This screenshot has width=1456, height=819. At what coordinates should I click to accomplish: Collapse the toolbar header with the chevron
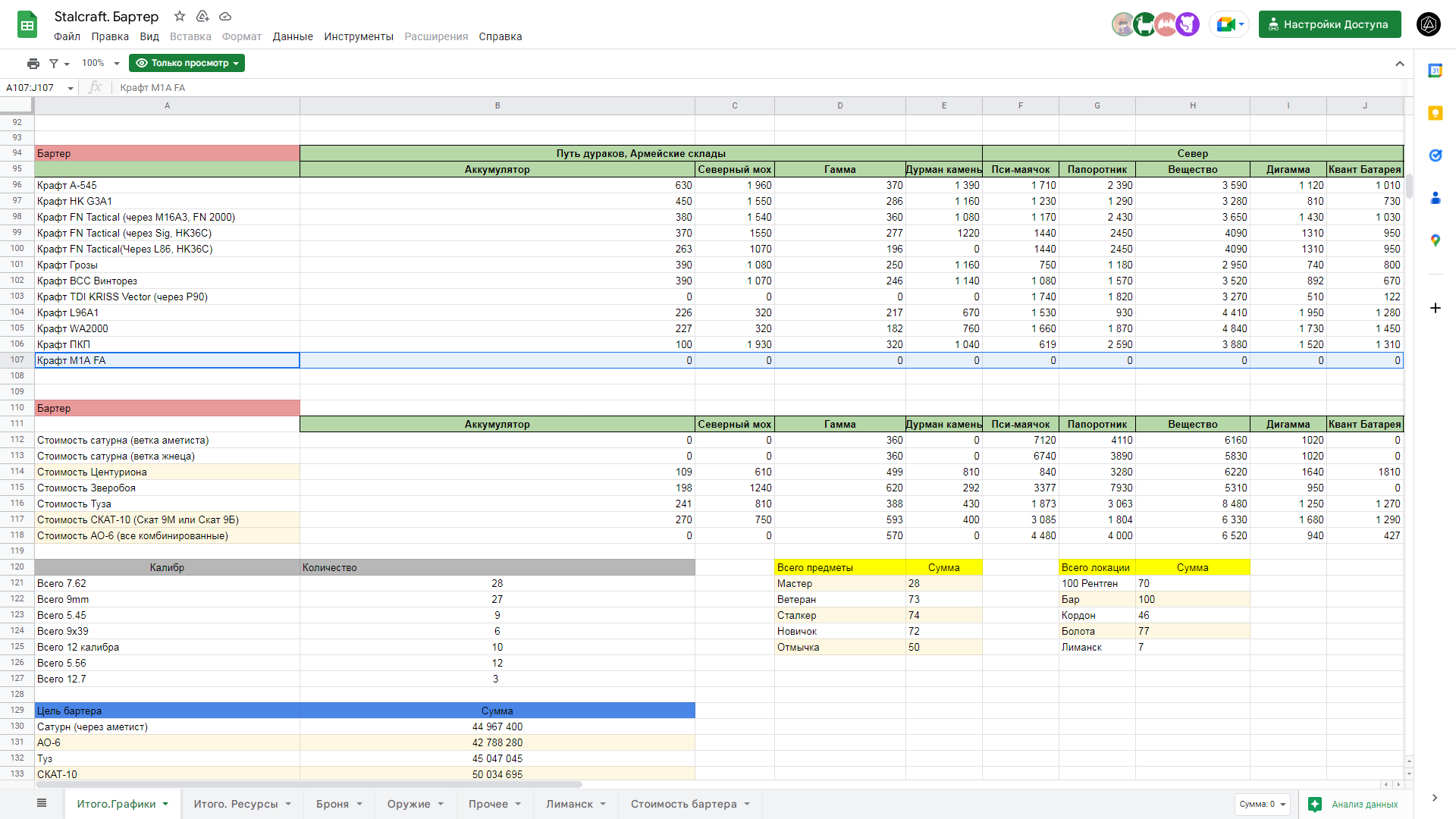coord(1400,64)
